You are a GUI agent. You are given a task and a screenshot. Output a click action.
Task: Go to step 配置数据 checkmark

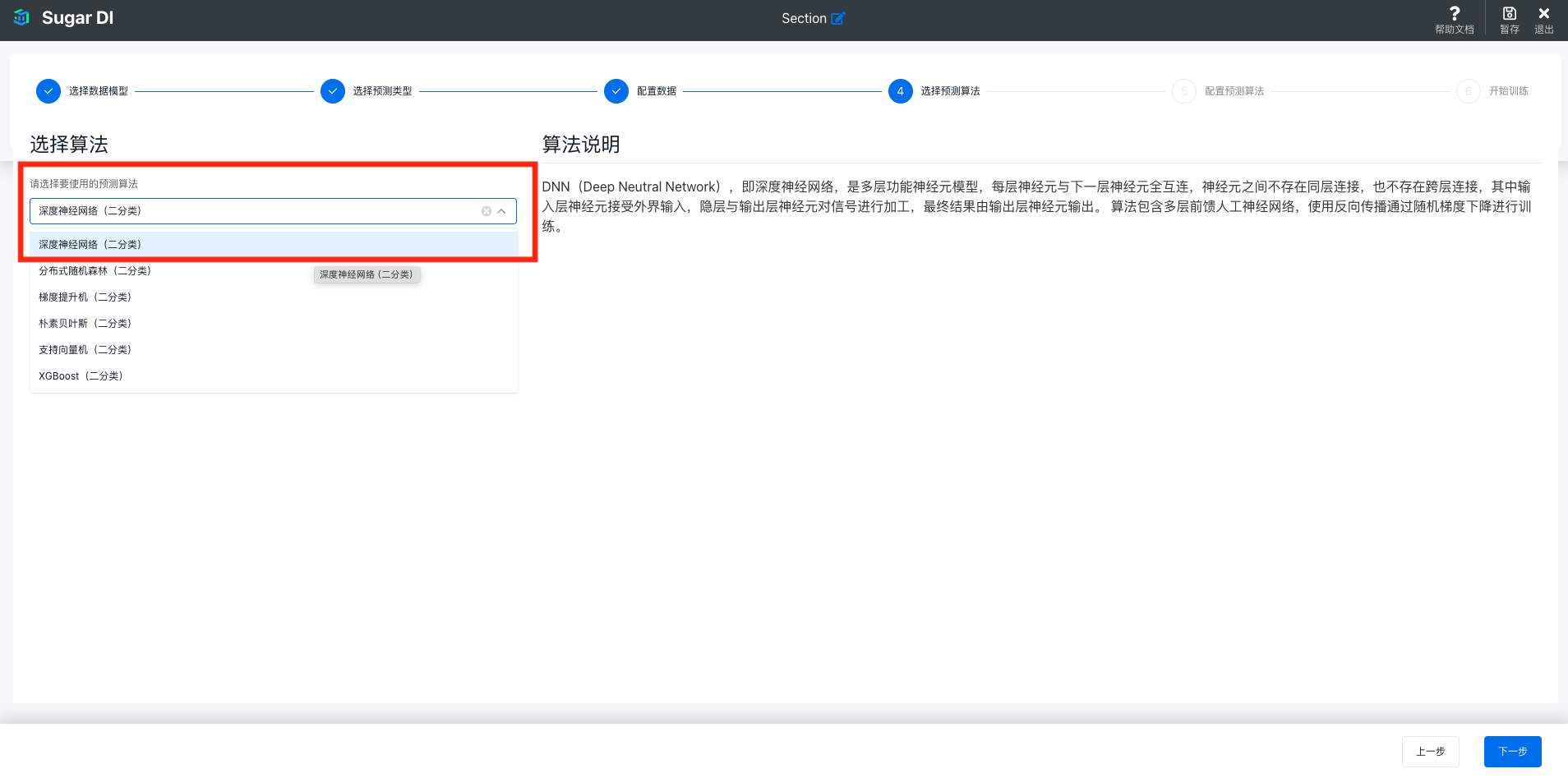[616, 91]
